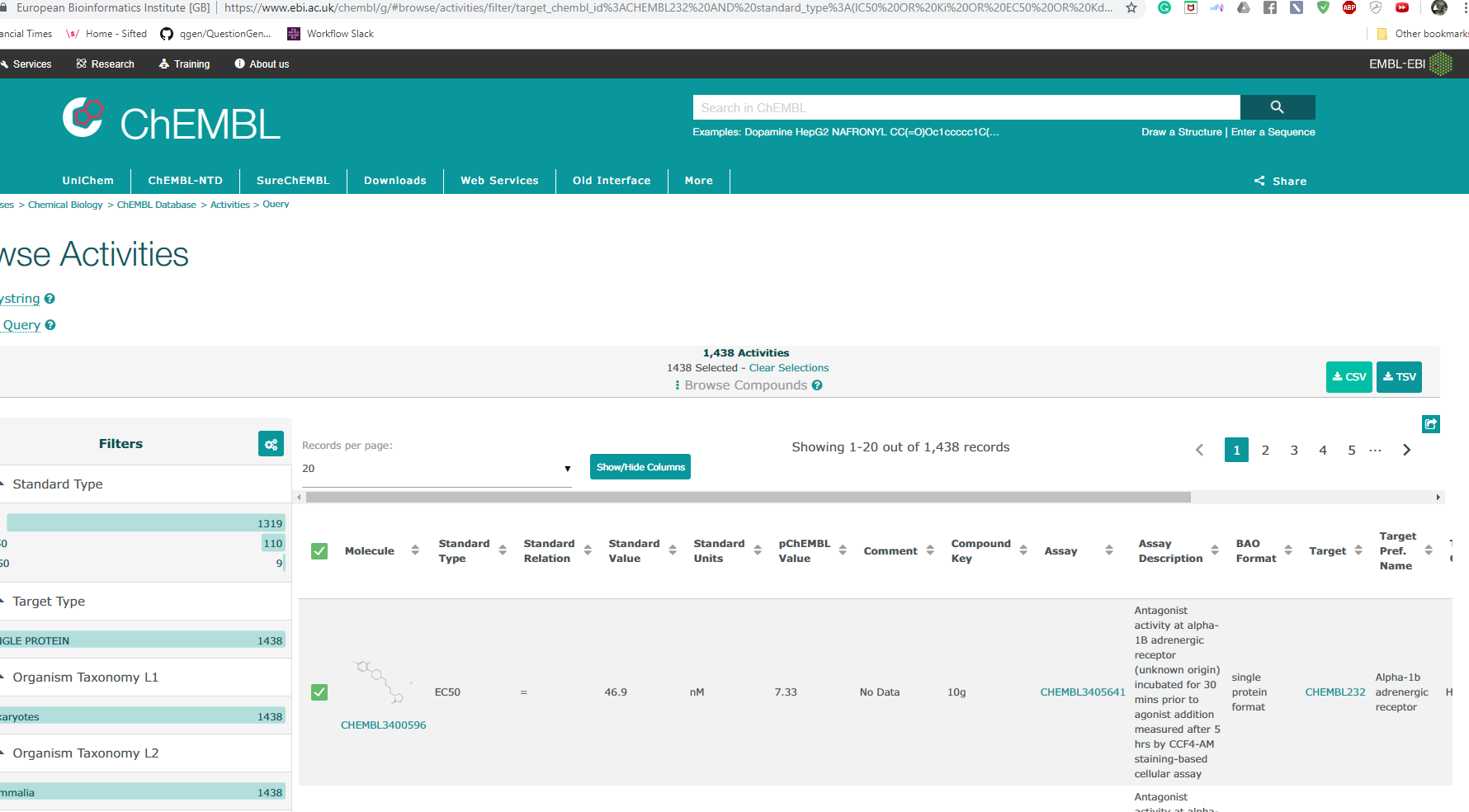Uncheck the CHEMBL3400596 row checkbox
Viewport: 1469px width, 812px height.
[319, 692]
